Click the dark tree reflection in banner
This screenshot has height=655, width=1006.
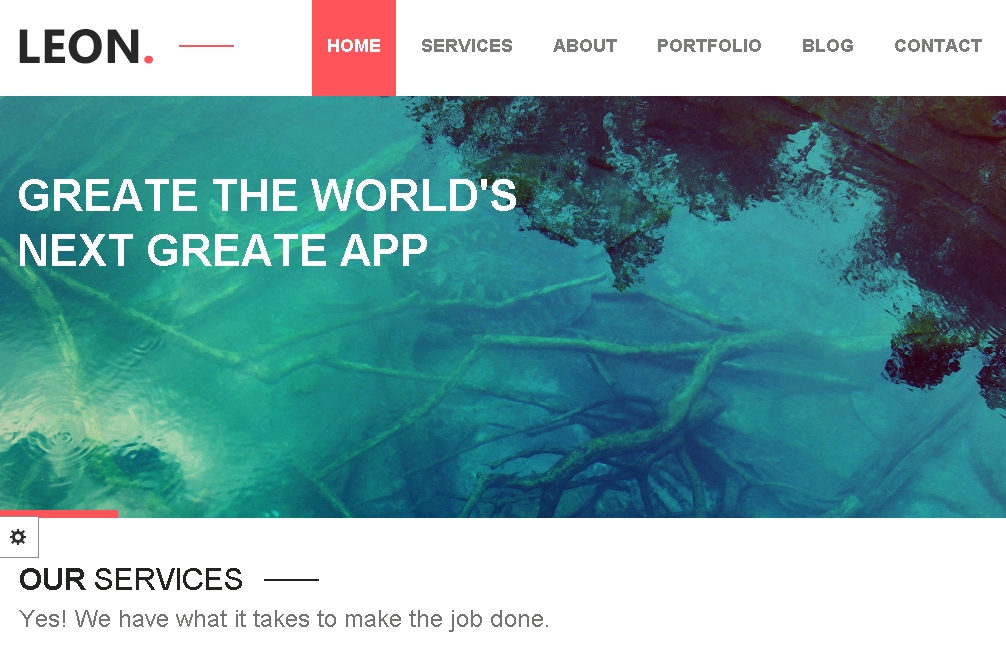(706, 167)
